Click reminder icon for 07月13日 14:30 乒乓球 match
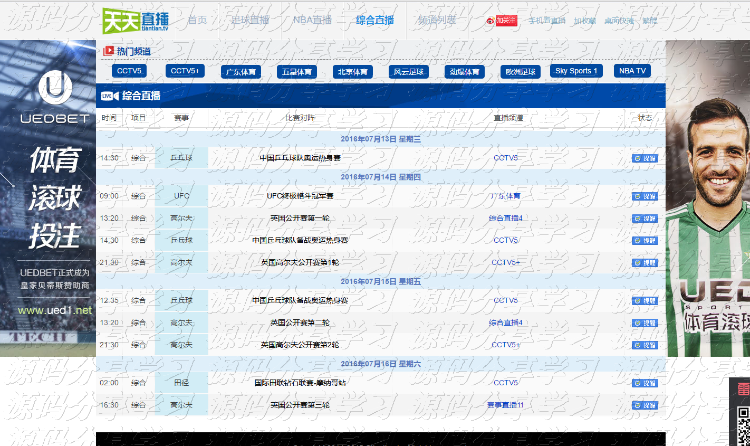 pos(645,158)
